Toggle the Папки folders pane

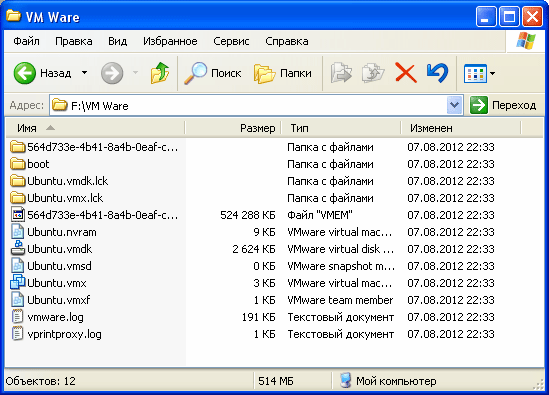pyautogui.click(x=283, y=73)
